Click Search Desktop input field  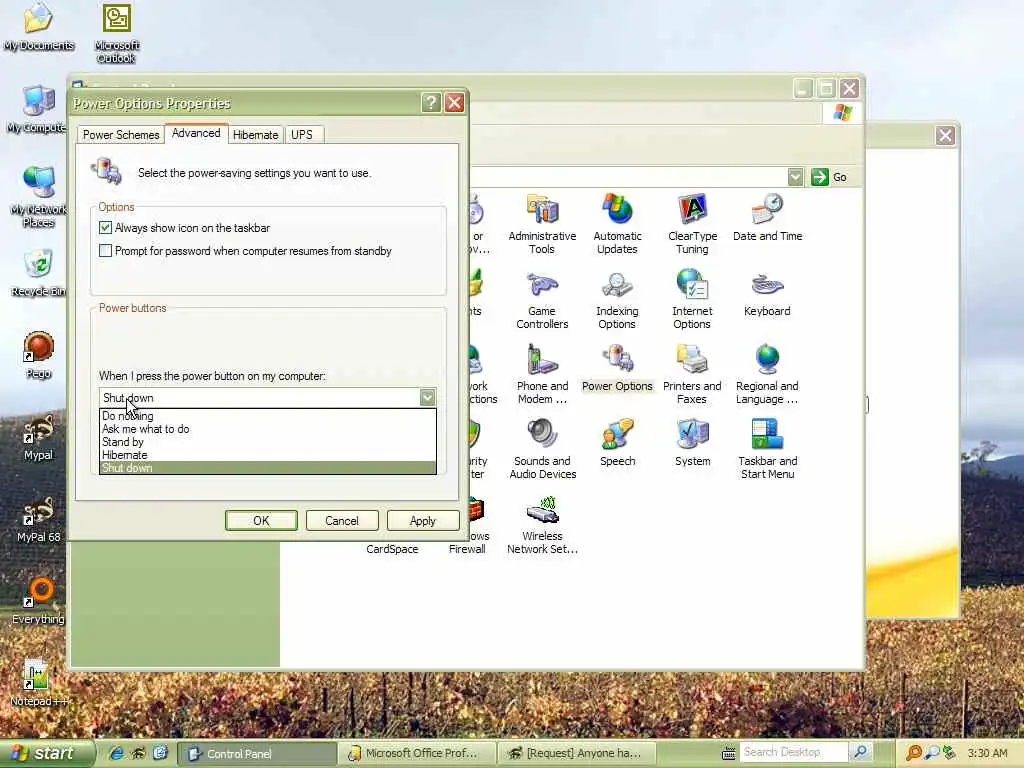click(793, 752)
